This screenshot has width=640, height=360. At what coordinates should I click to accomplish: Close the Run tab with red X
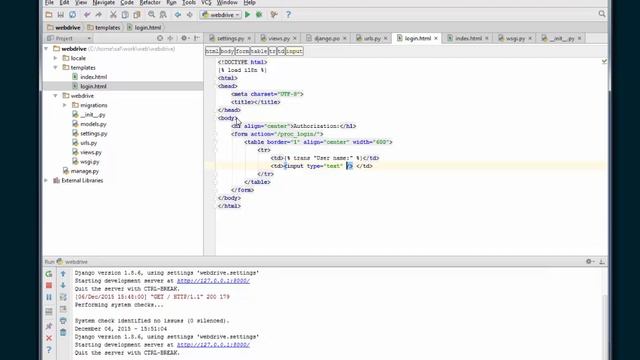click(49, 338)
